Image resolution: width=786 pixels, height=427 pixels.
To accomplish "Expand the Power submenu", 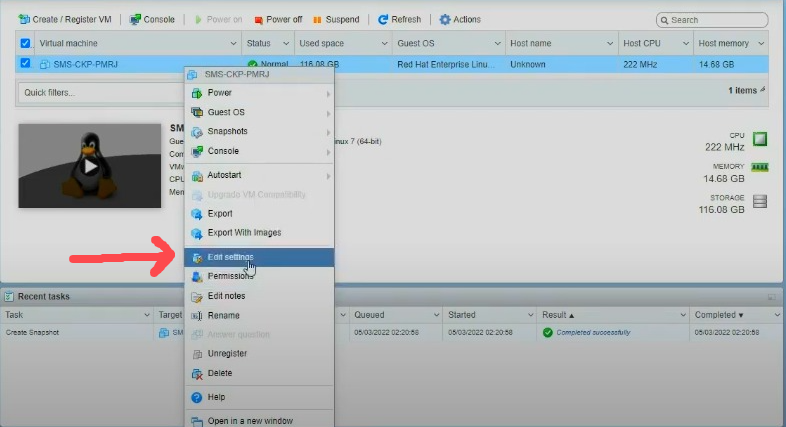I will pos(259,93).
